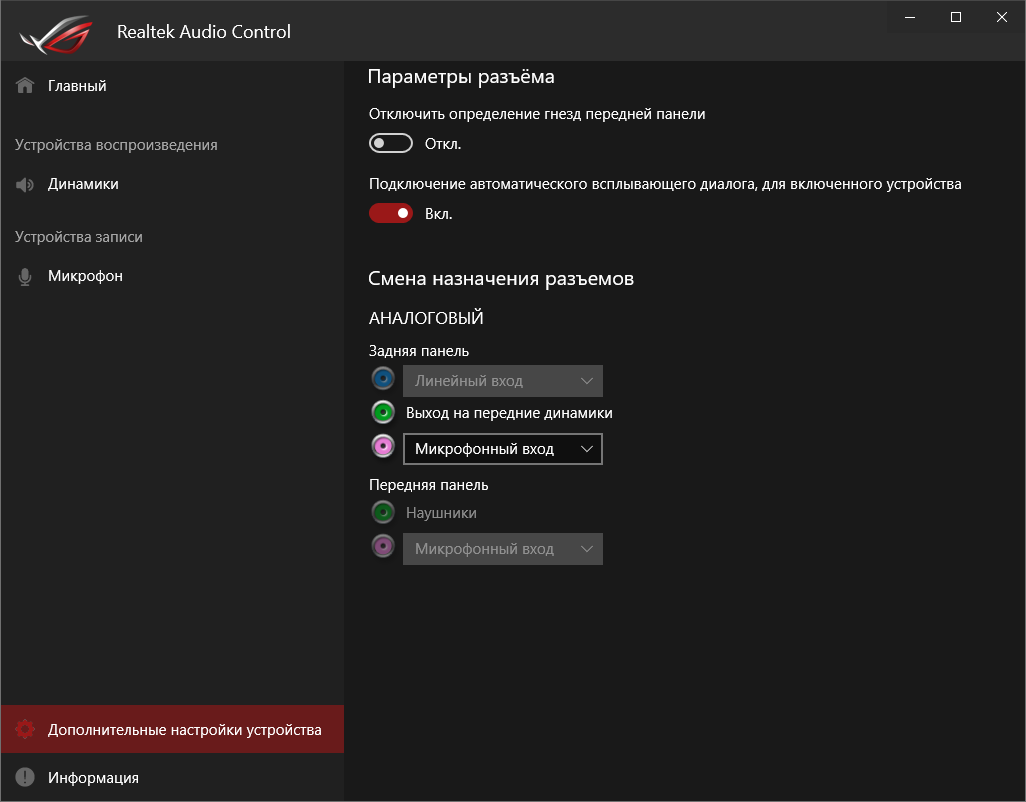Click Смена назначения разъемов heading
This screenshot has height=802, width=1026.
tap(501, 279)
